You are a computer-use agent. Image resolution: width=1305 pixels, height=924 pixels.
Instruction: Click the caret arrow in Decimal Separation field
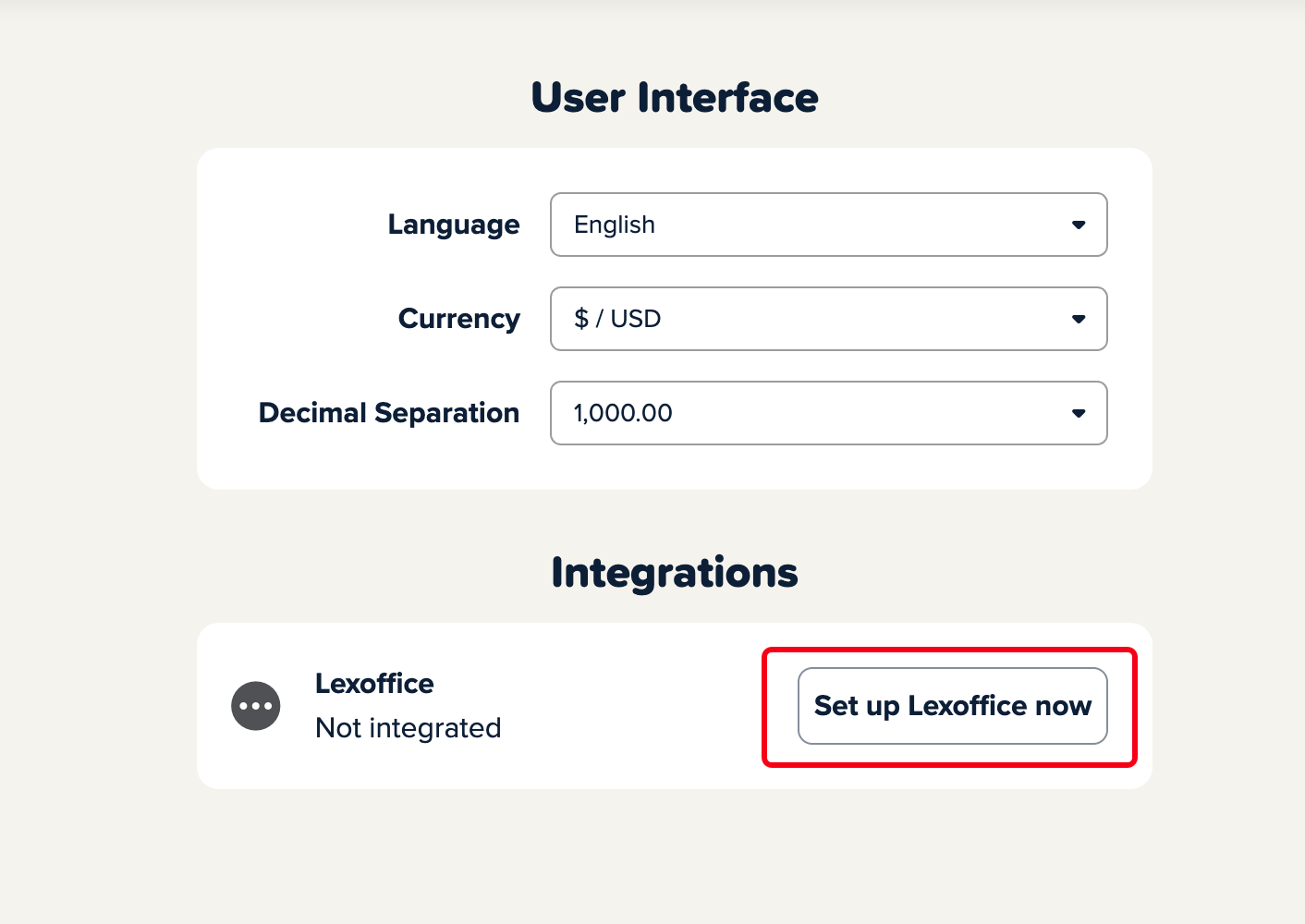[1079, 413]
